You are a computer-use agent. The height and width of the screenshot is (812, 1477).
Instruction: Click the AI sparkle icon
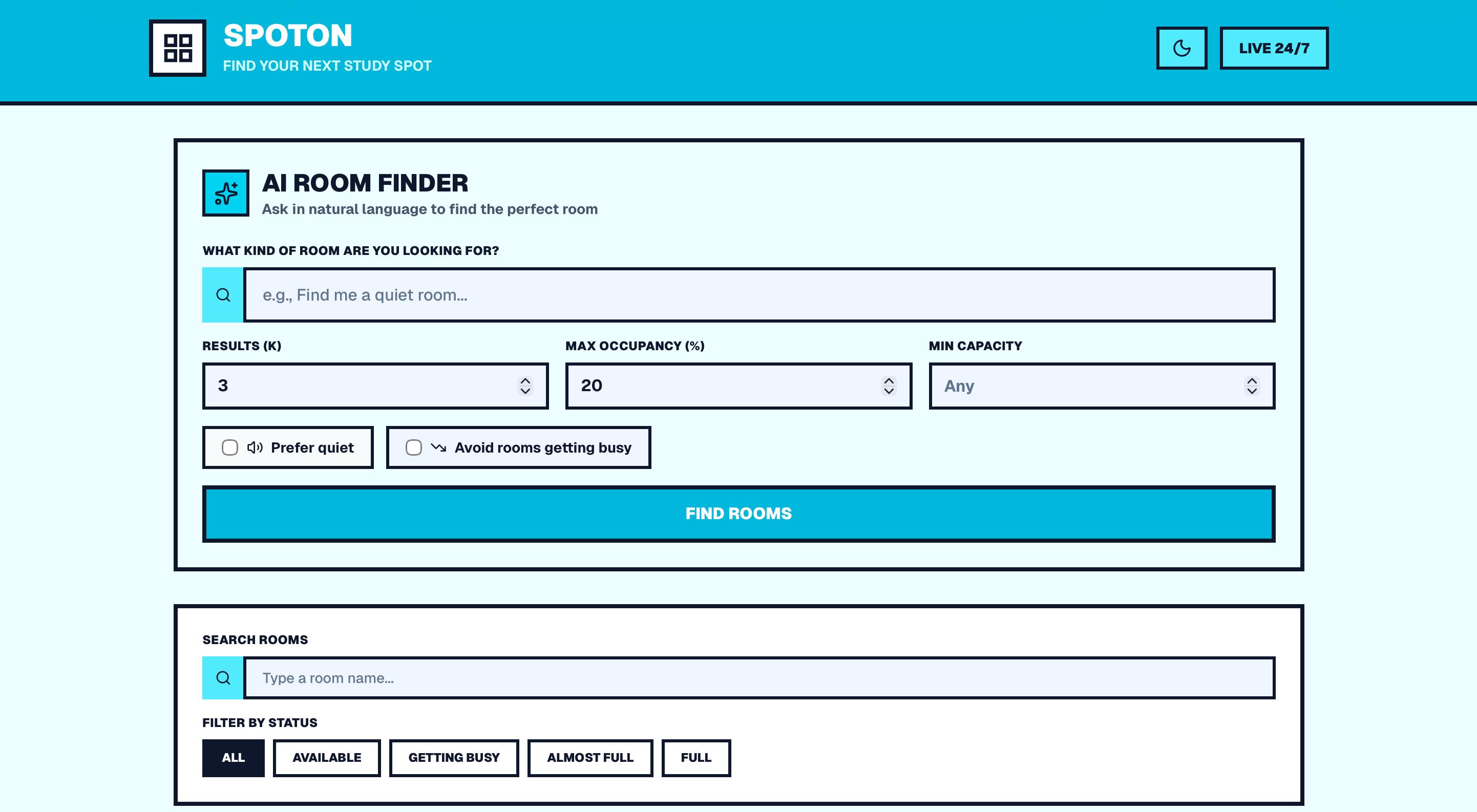(226, 193)
